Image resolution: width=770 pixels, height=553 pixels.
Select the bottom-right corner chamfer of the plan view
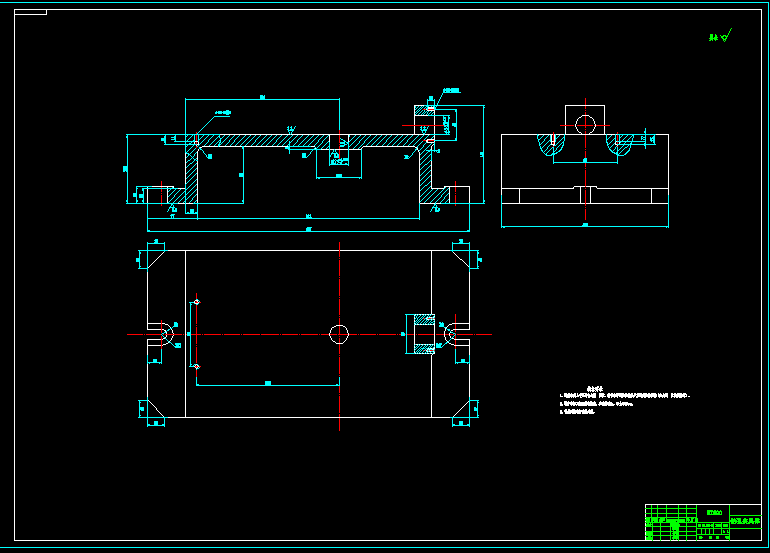click(461, 409)
